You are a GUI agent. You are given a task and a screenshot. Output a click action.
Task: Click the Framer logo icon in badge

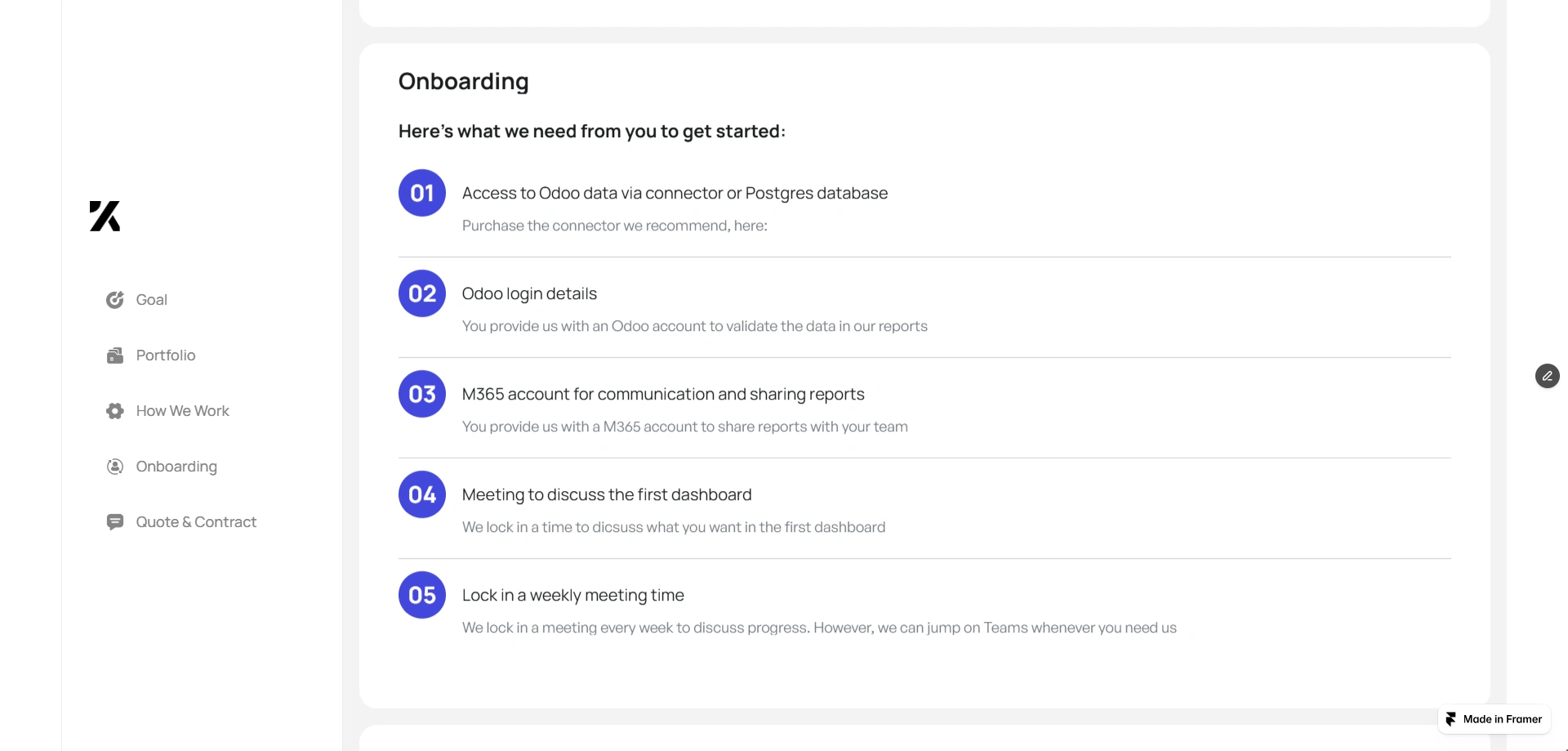pos(1450,719)
